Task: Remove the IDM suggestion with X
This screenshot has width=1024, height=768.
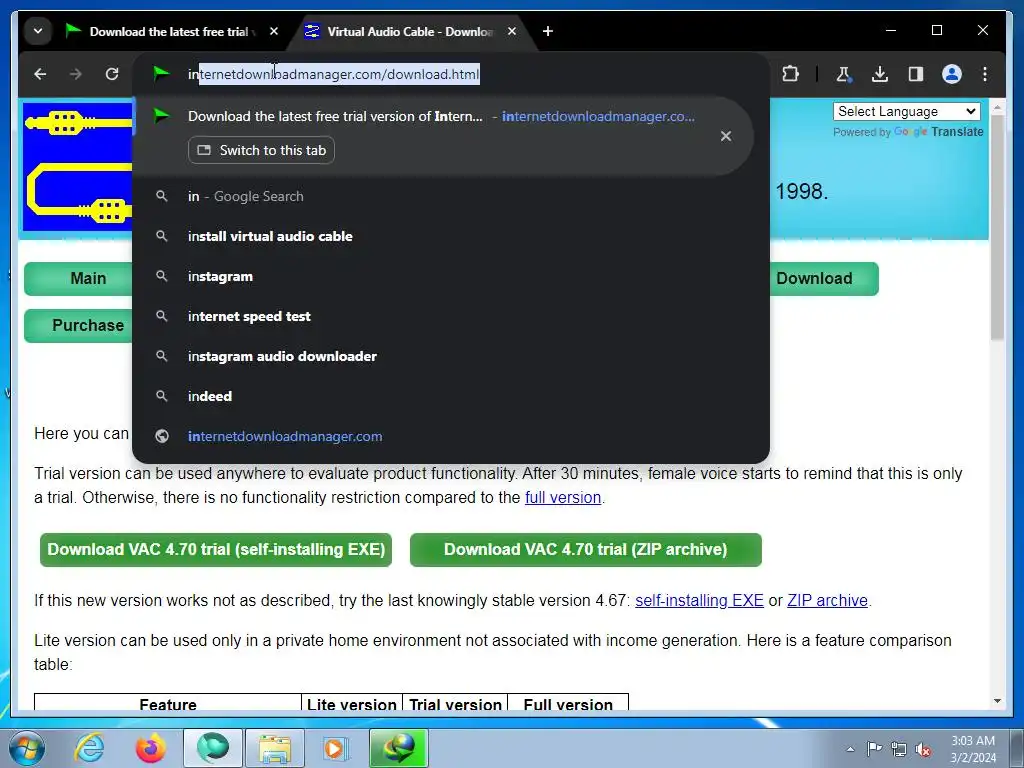Action: [x=726, y=136]
